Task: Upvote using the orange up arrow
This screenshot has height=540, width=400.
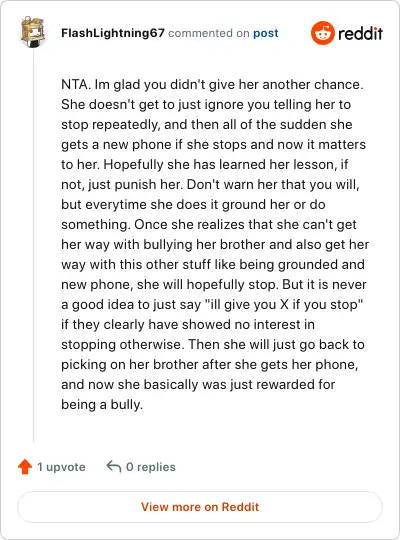Action: (25, 467)
